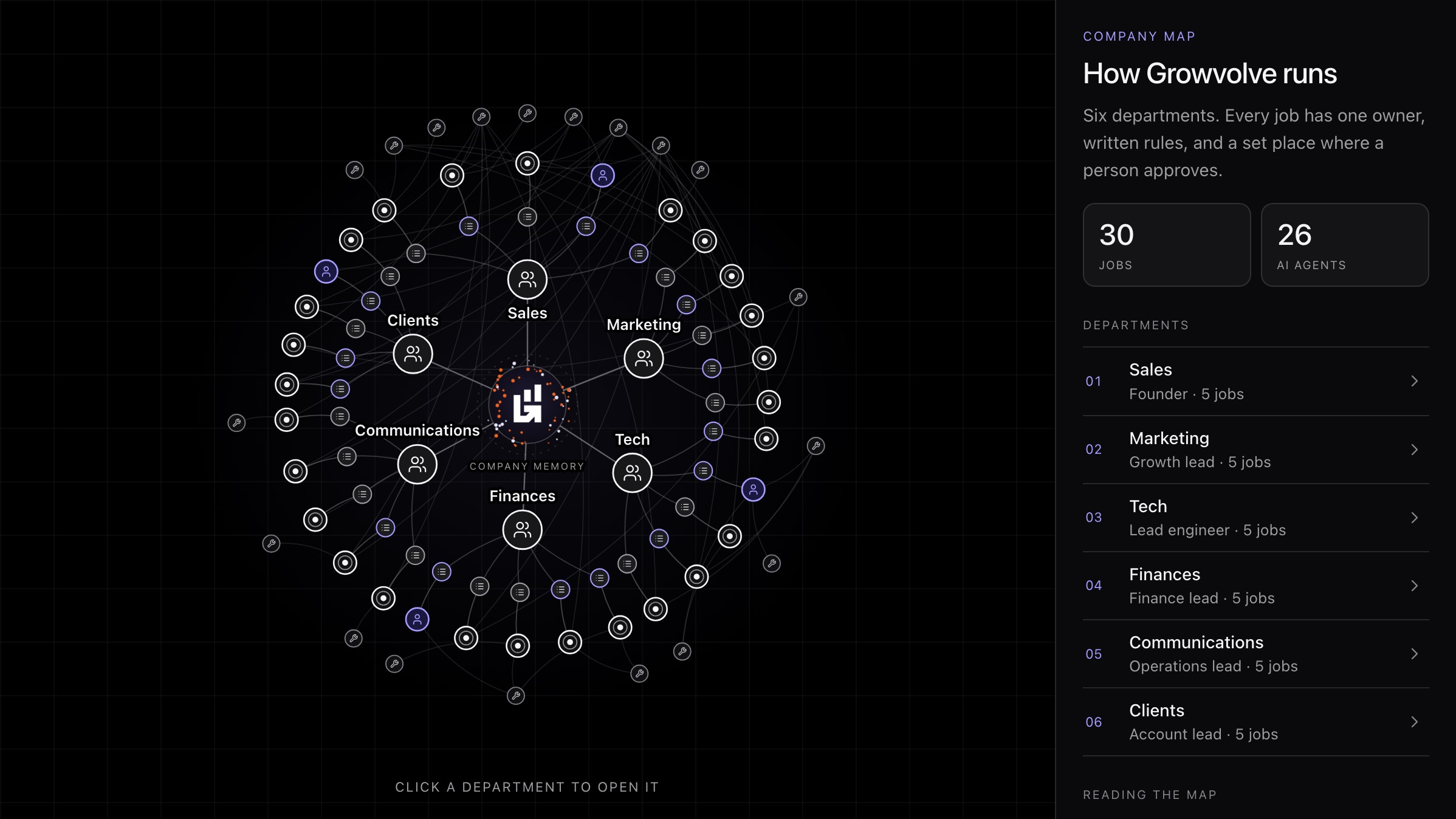Viewport: 1456px width, 819px height.
Task: Expand the Clients row chevron
Action: (x=1414, y=722)
